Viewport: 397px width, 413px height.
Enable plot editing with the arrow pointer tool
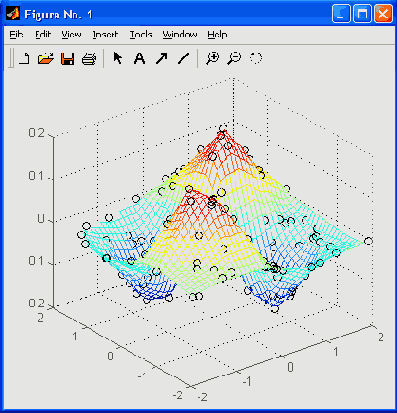pyautogui.click(x=118, y=58)
